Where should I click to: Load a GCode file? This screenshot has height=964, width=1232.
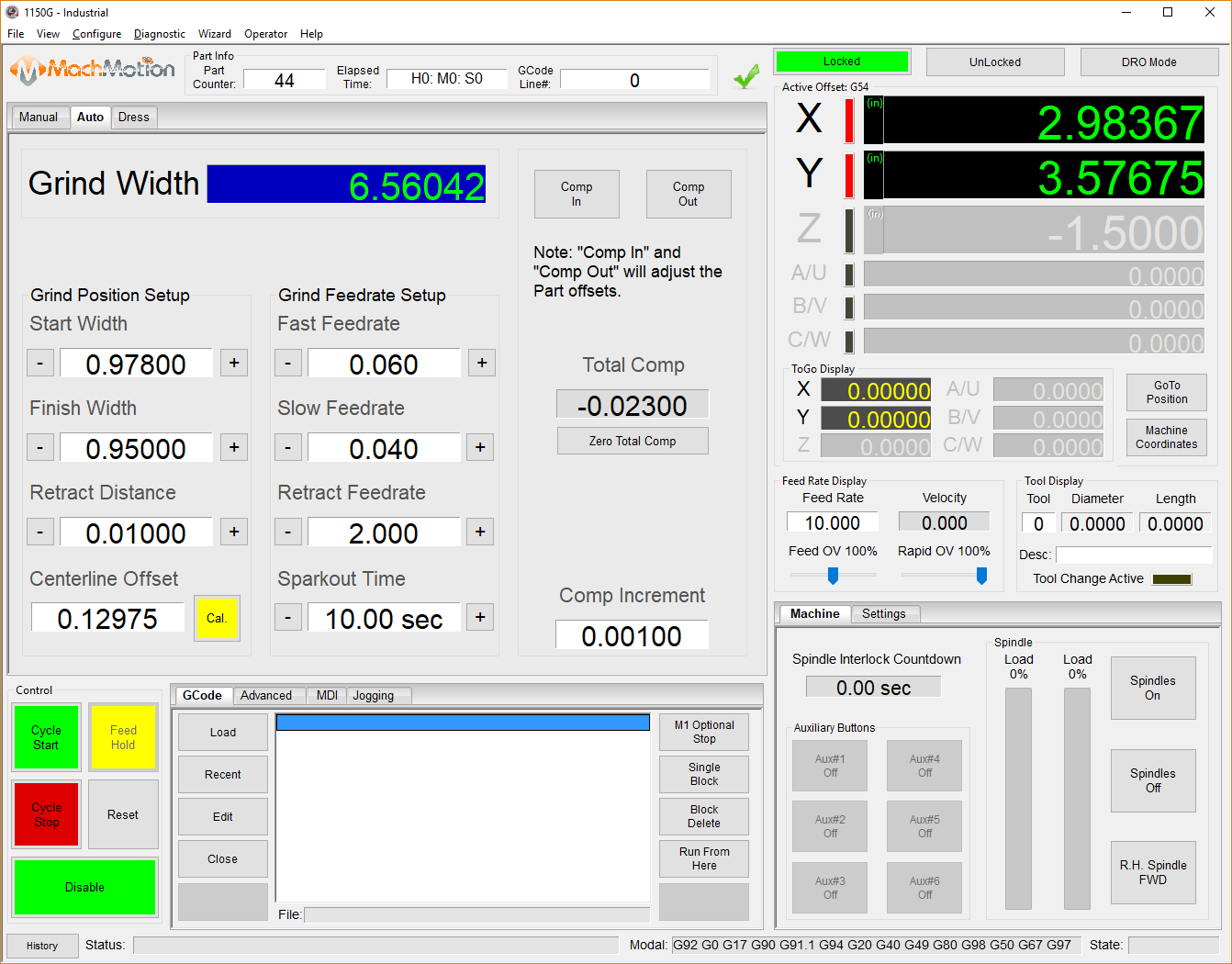point(223,732)
